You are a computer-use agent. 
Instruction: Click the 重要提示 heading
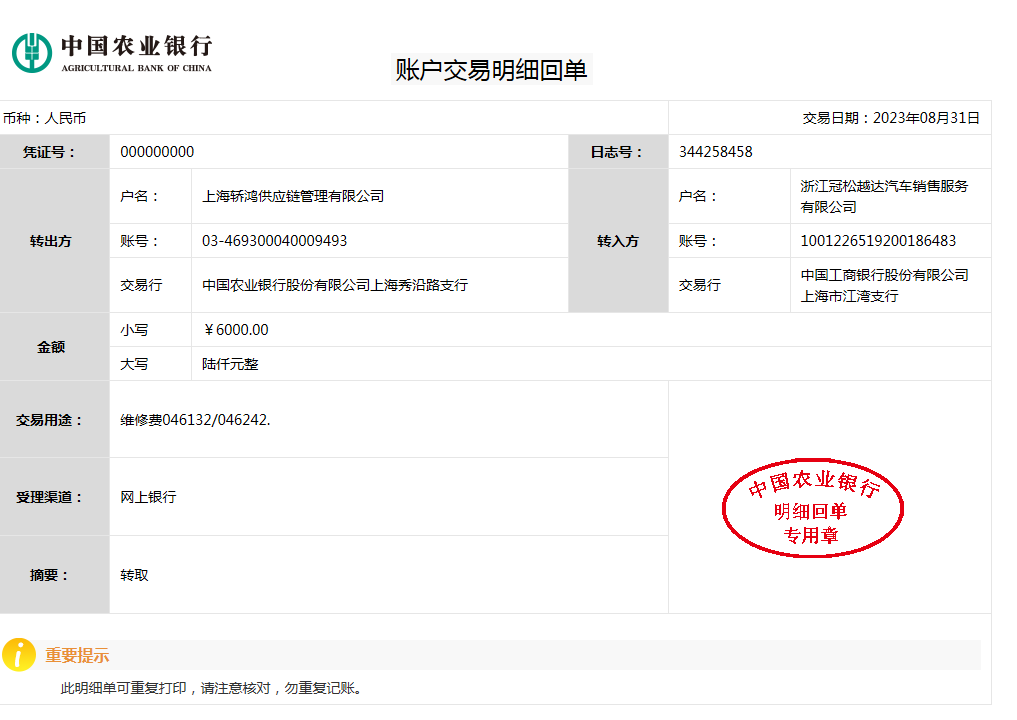point(77,656)
